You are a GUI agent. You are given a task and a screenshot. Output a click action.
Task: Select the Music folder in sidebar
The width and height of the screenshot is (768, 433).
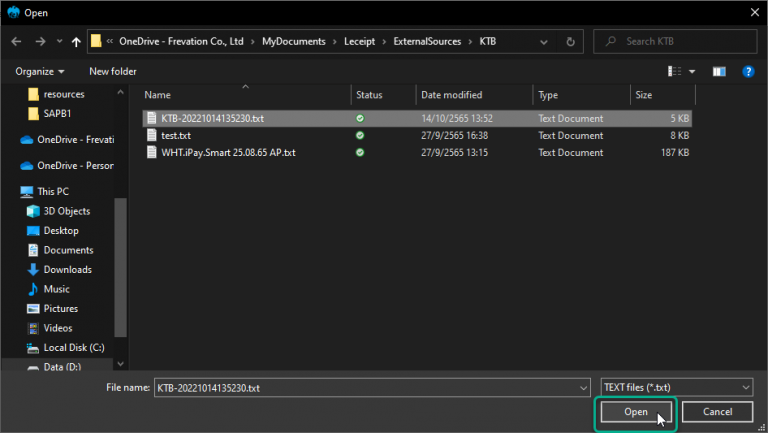56,289
